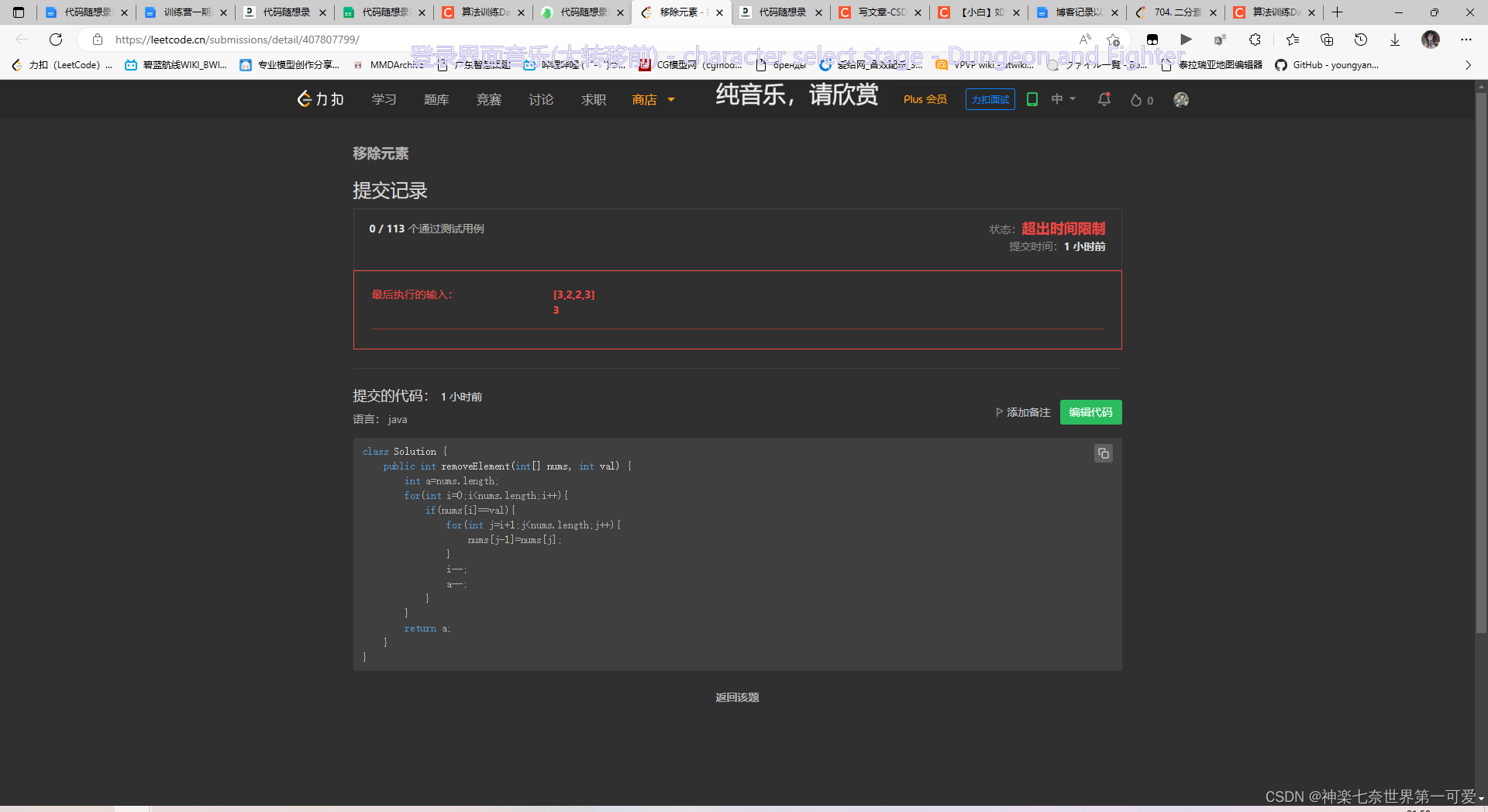Viewport: 1488px width, 812px height.
Task: Go back with the browser back arrow
Action: 22,40
